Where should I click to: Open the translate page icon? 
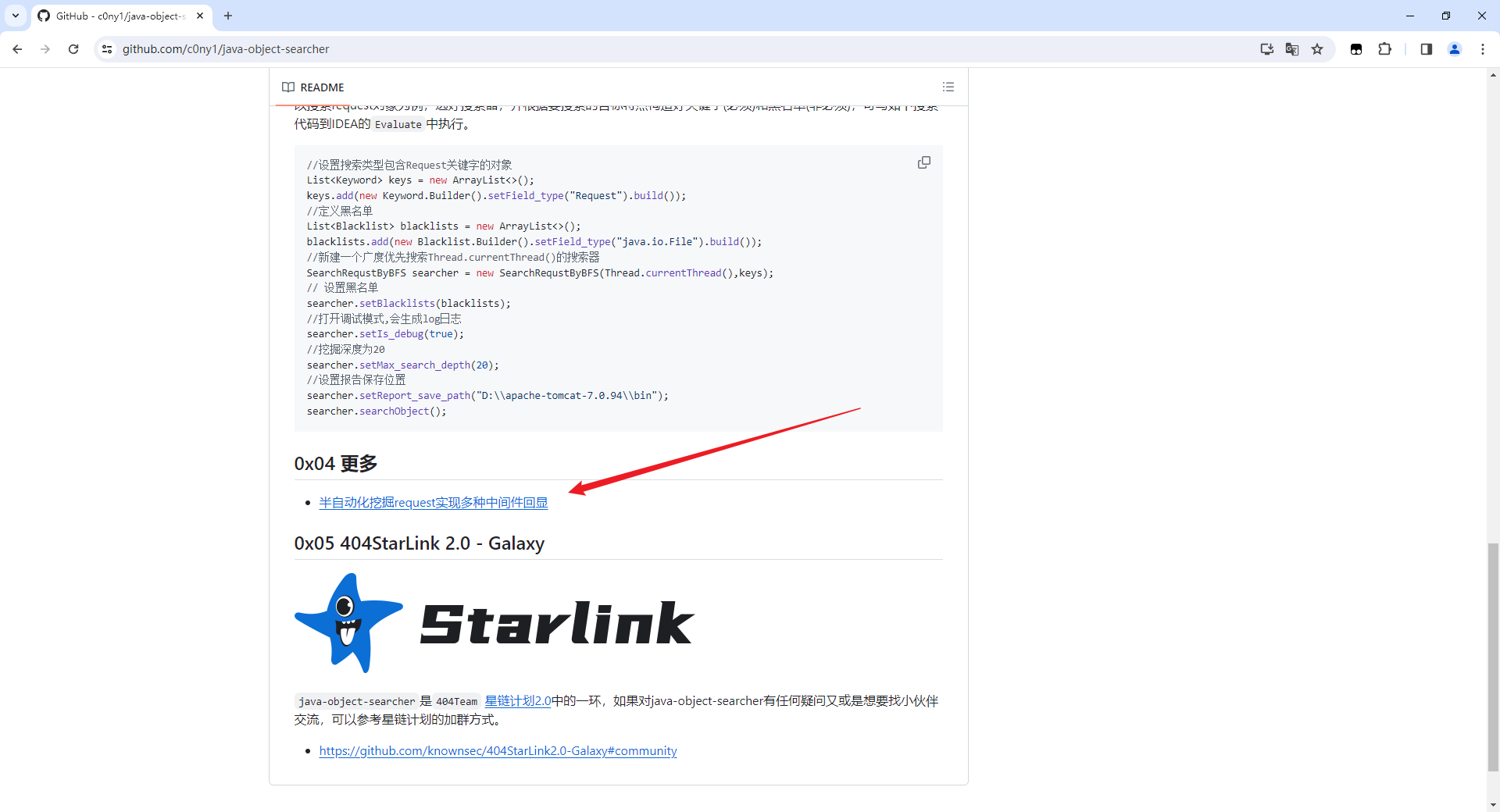(x=1292, y=49)
